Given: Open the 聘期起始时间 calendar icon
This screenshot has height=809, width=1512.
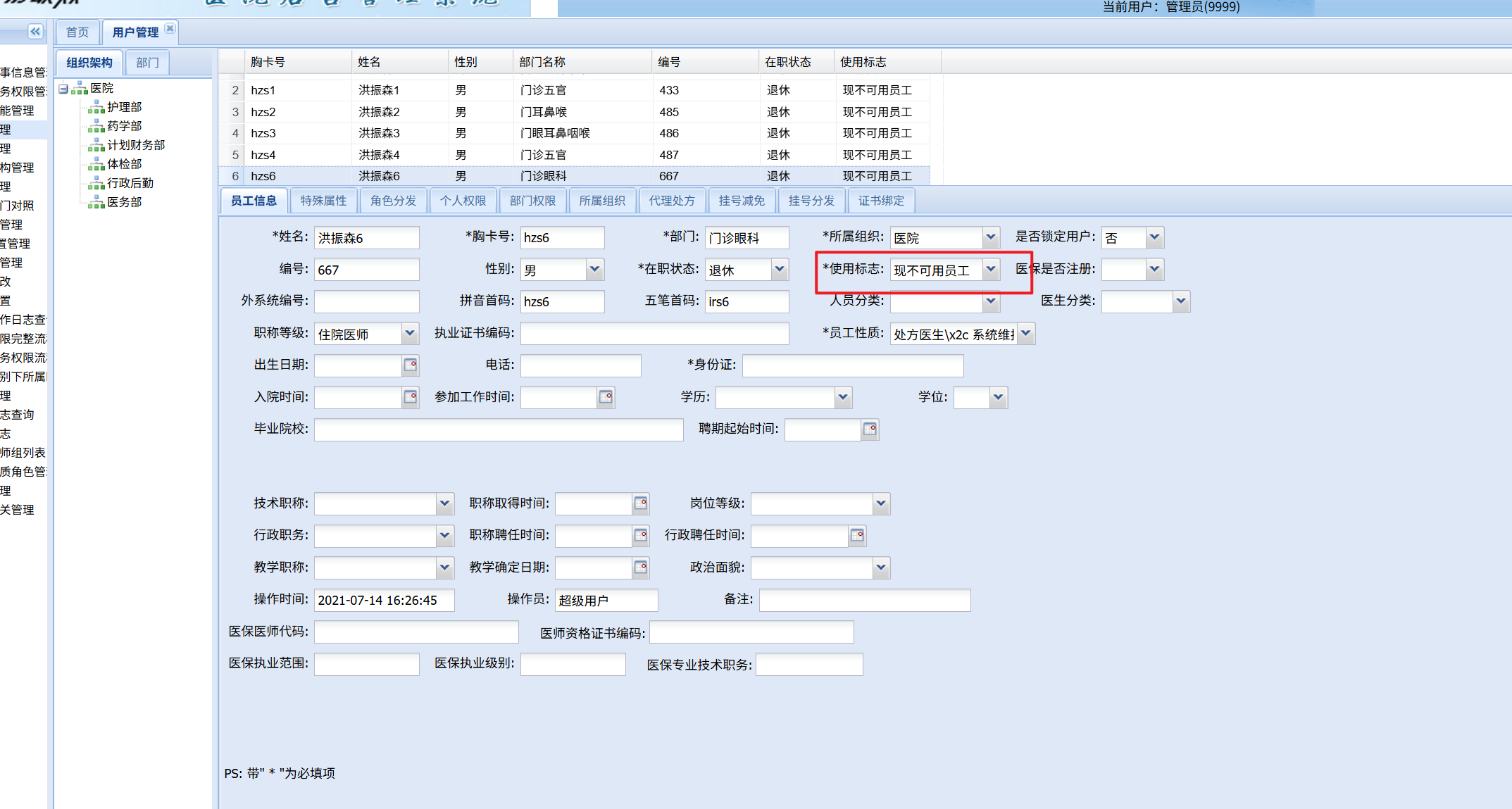Looking at the screenshot, I should [x=870, y=429].
